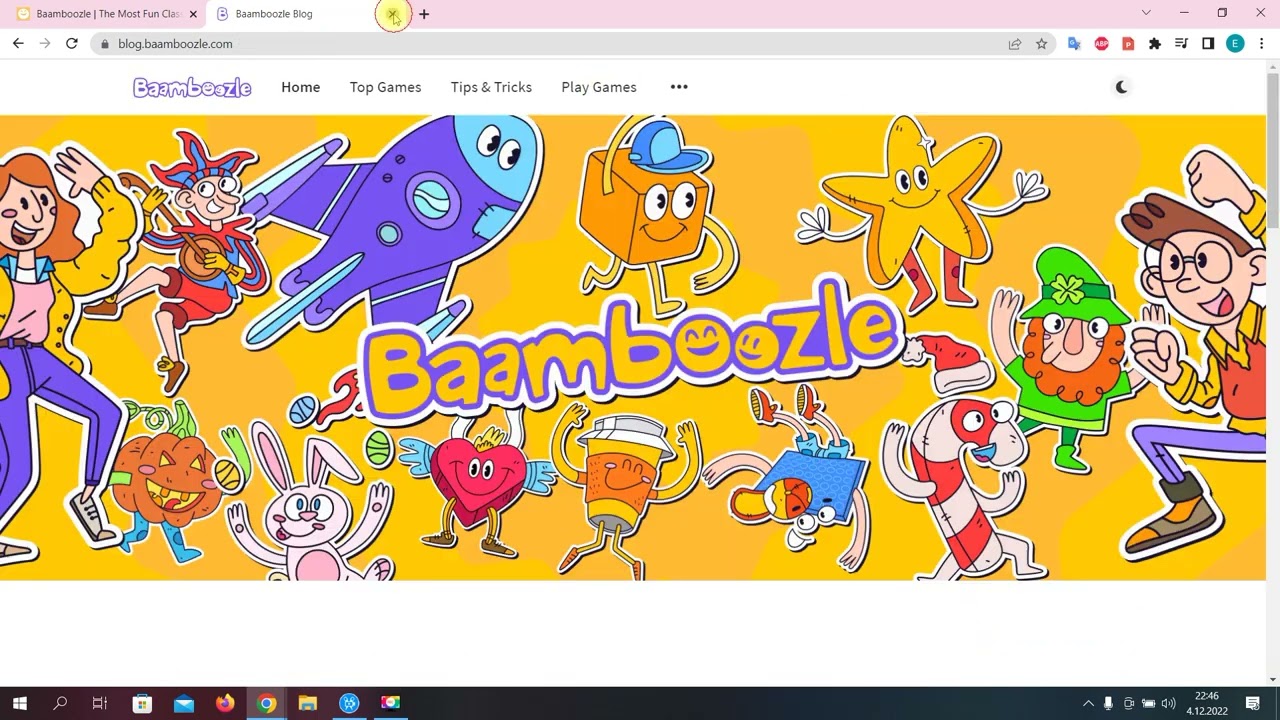
Task: Check the battery status tray icon
Action: tap(1149, 703)
